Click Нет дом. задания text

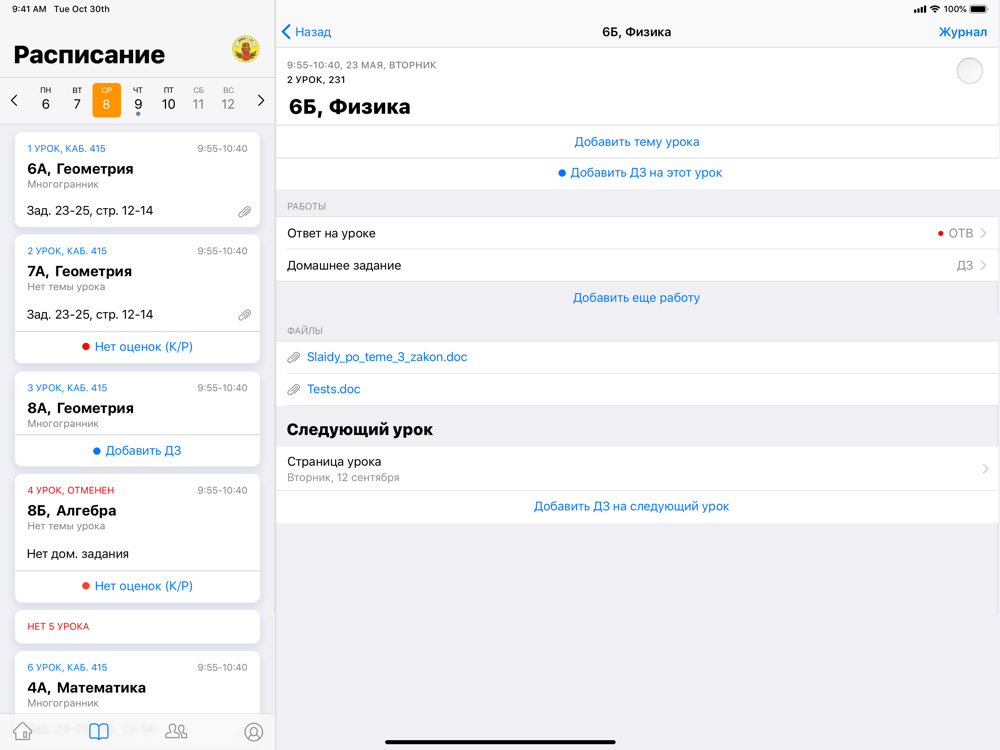pyautogui.click(x=78, y=554)
